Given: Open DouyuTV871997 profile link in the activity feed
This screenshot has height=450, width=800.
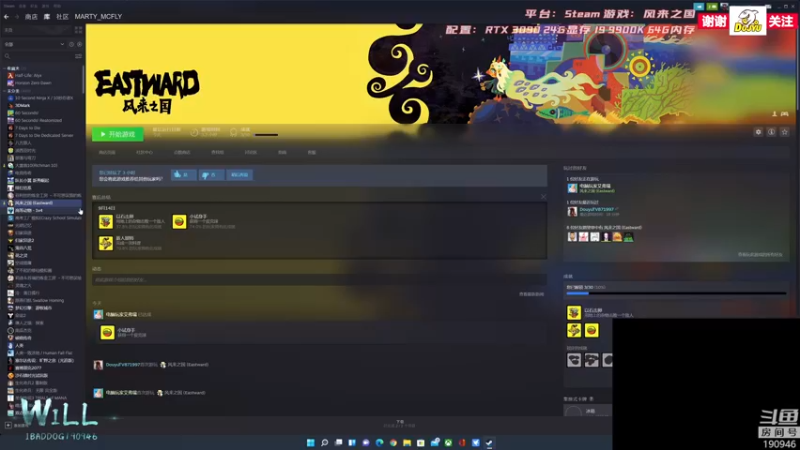Looking at the screenshot, I should [122, 365].
